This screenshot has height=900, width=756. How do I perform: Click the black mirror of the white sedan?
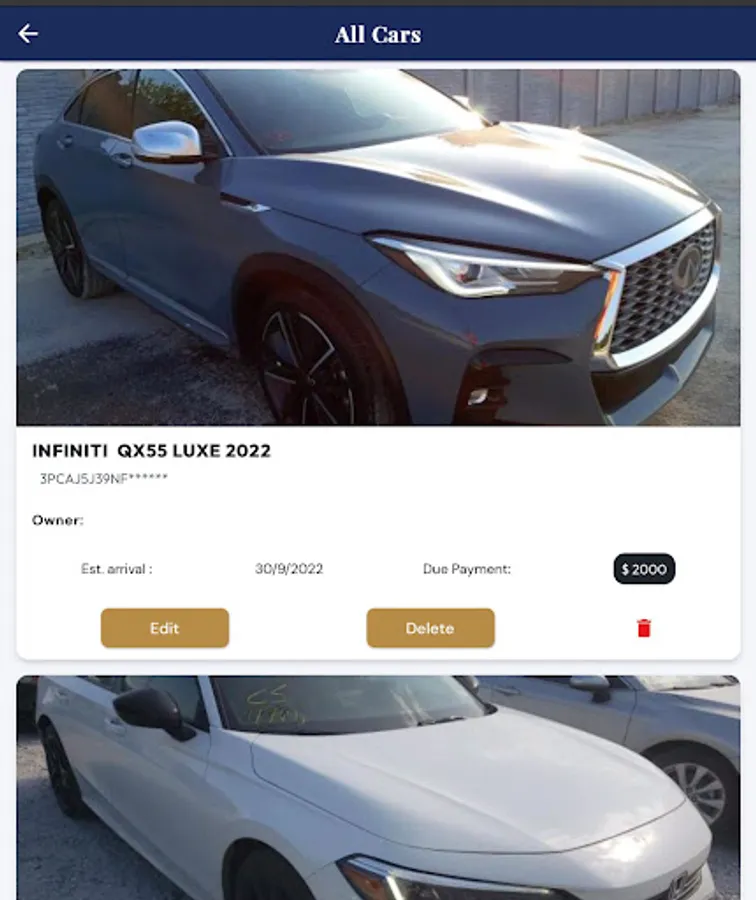point(150,711)
